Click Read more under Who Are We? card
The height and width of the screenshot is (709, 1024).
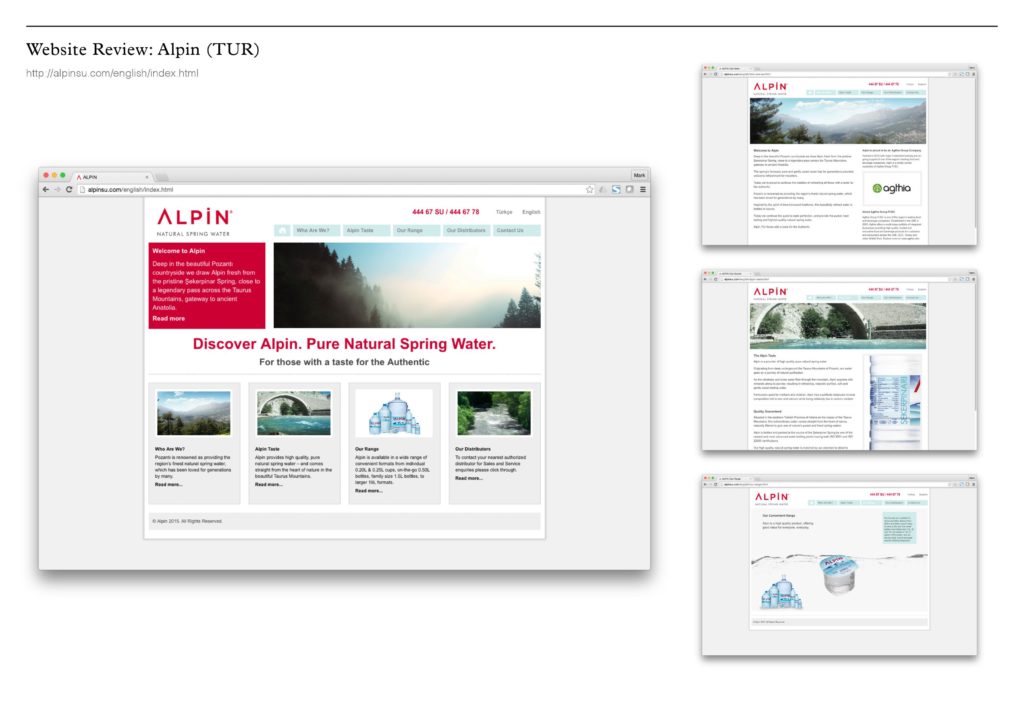click(x=168, y=484)
